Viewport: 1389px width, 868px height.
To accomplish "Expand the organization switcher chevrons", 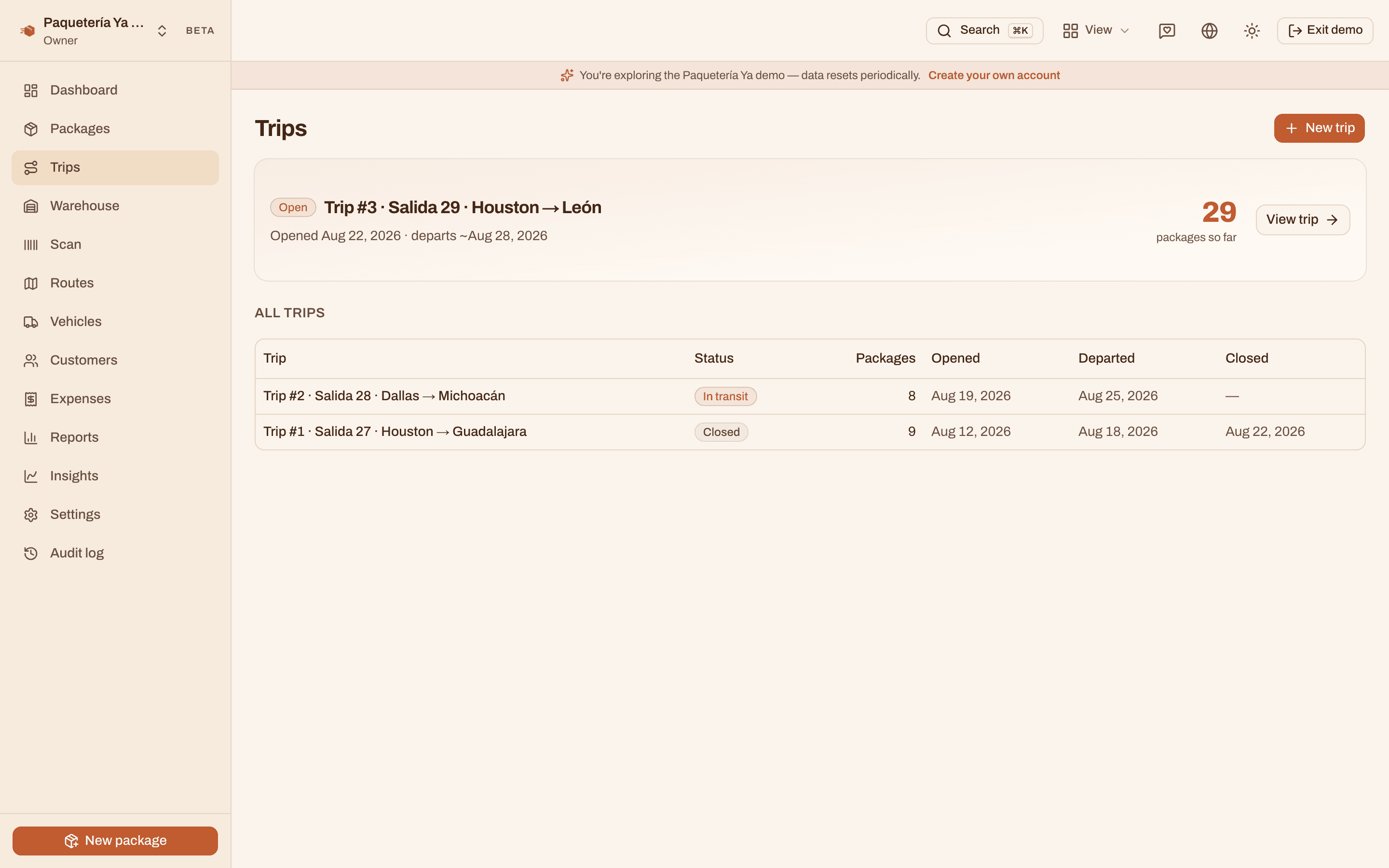I will tap(162, 31).
